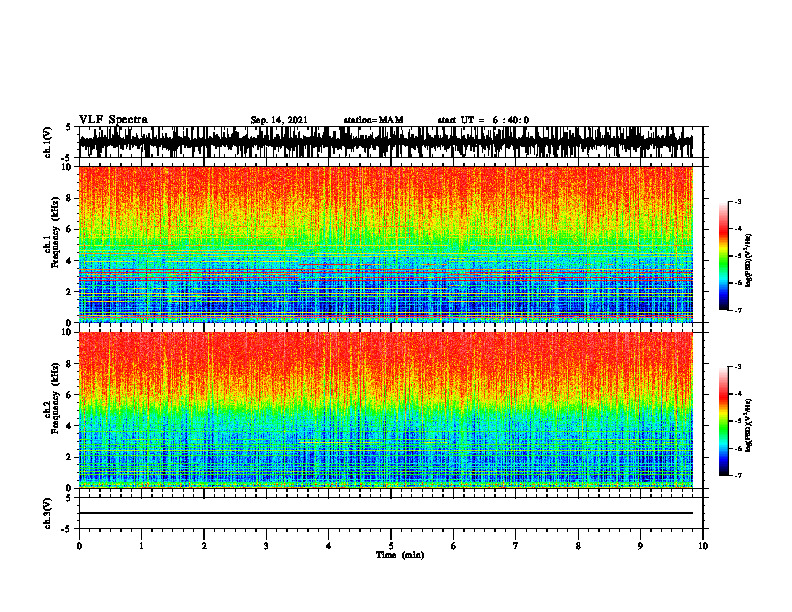Click the time axis tick label "9"
The height and width of the screenshot is (612, 792).
coord(640,546)
